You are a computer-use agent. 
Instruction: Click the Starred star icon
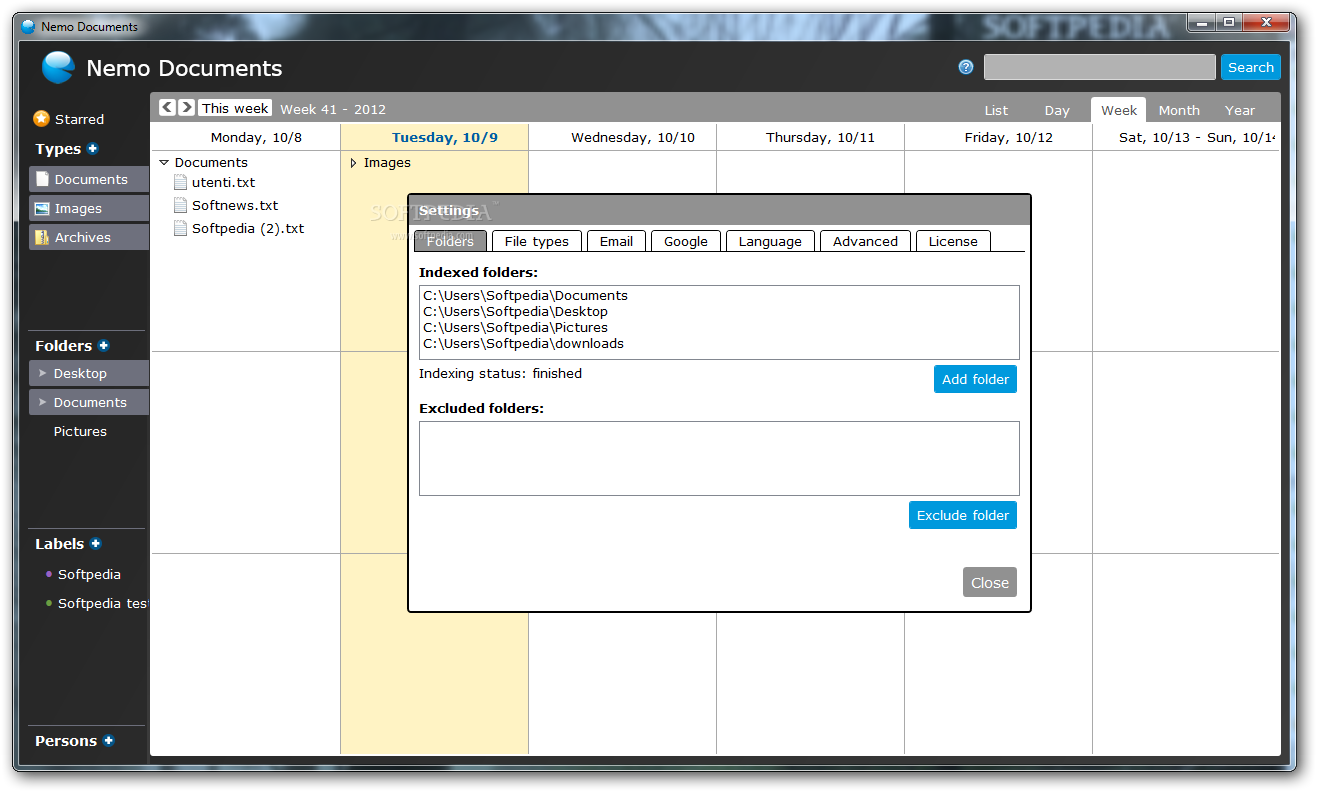click(41, 118)
